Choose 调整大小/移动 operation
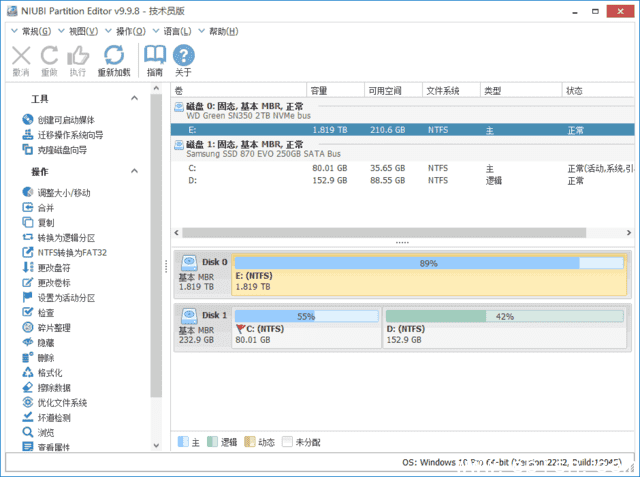Viewport: 640px width, 477px height. pos(64,192)
